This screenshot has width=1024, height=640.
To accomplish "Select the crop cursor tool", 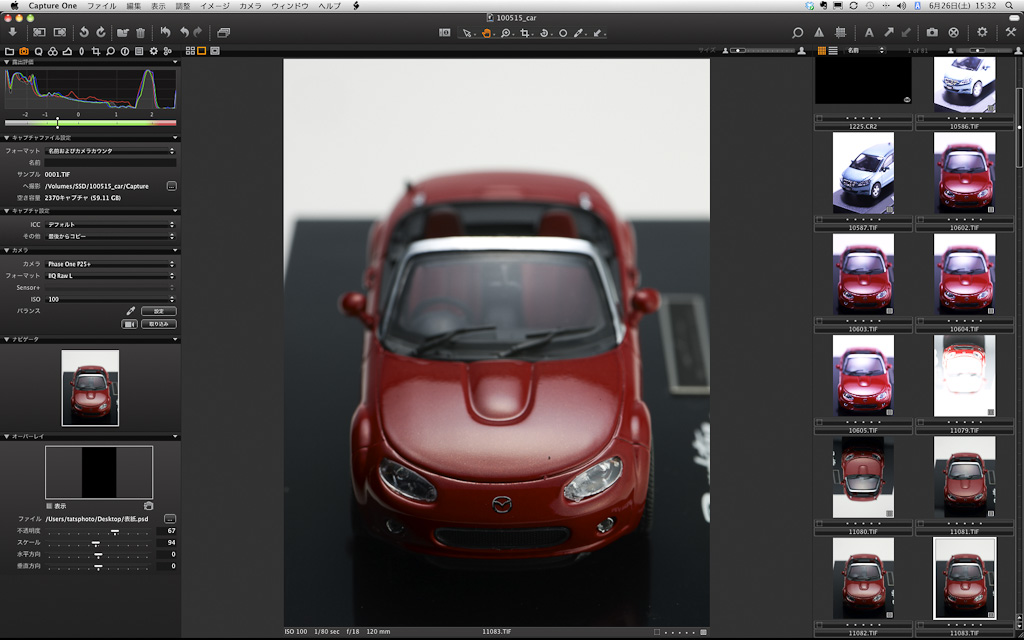I will (525, 33).
